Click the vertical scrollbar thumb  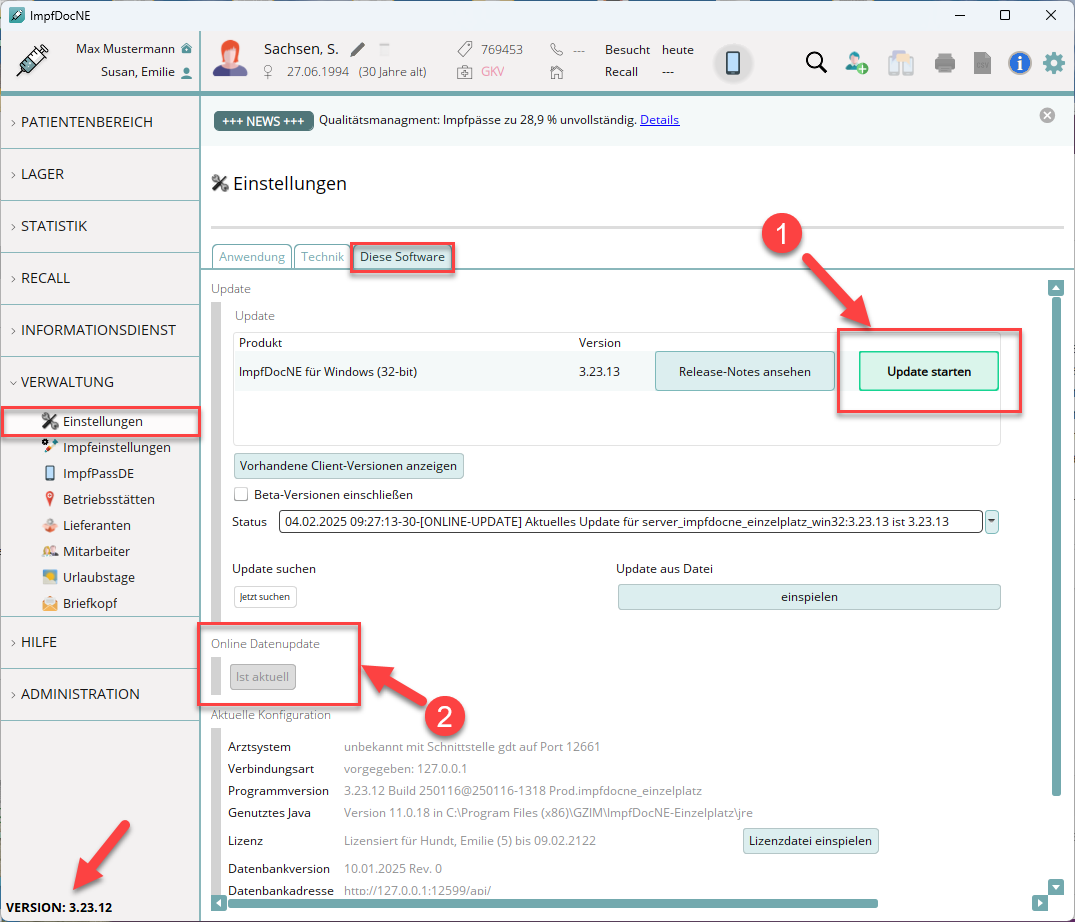point(1056,546)
